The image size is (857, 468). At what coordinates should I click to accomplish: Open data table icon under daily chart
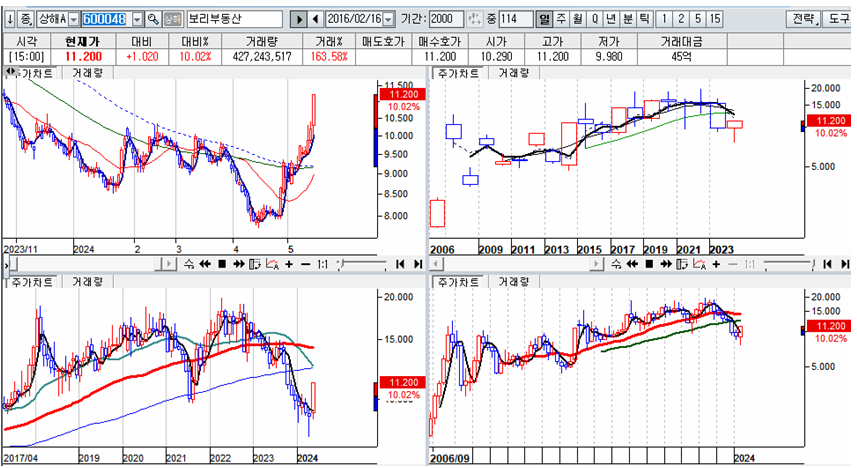point(255,264)
